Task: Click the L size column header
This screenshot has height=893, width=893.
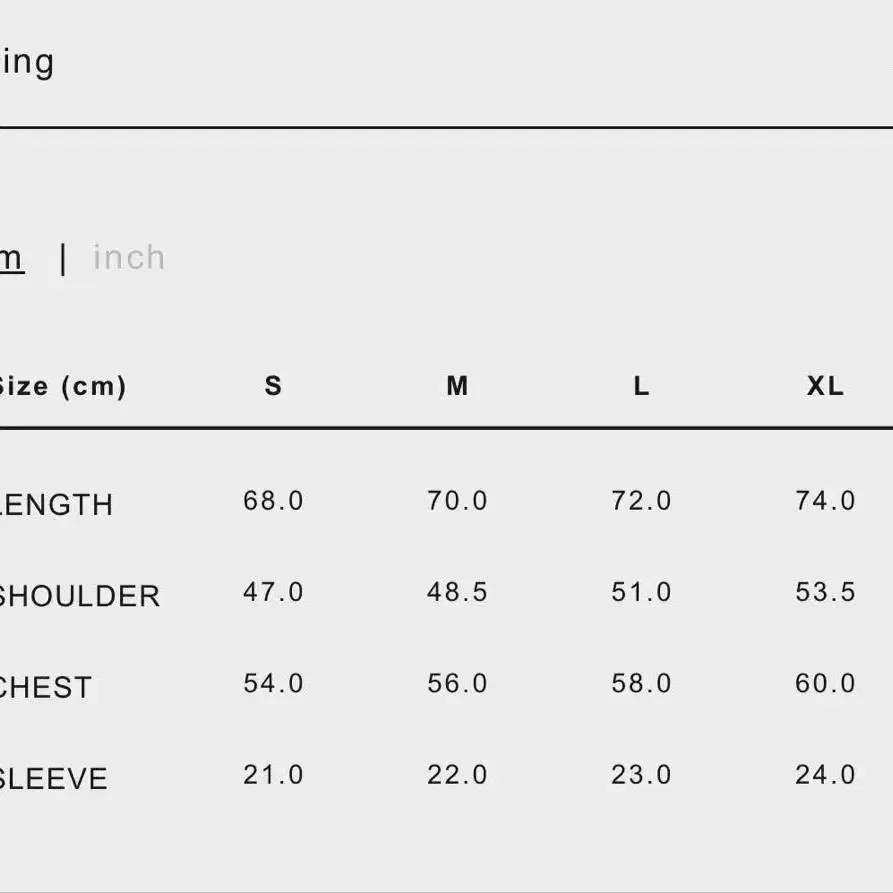Action: (641, 386)
